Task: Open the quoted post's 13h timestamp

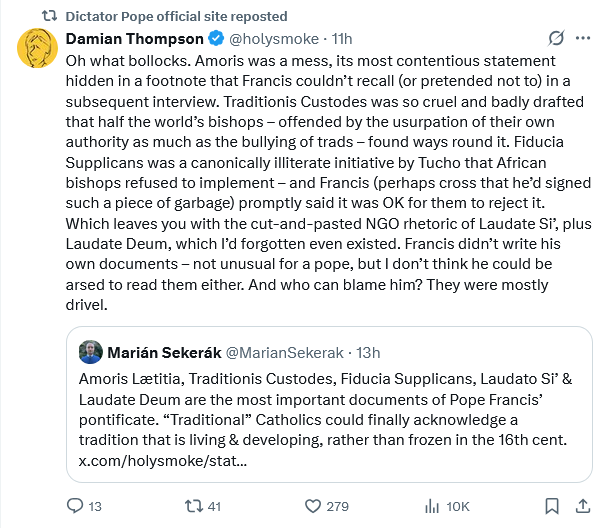Action: (x=367, y=352)
